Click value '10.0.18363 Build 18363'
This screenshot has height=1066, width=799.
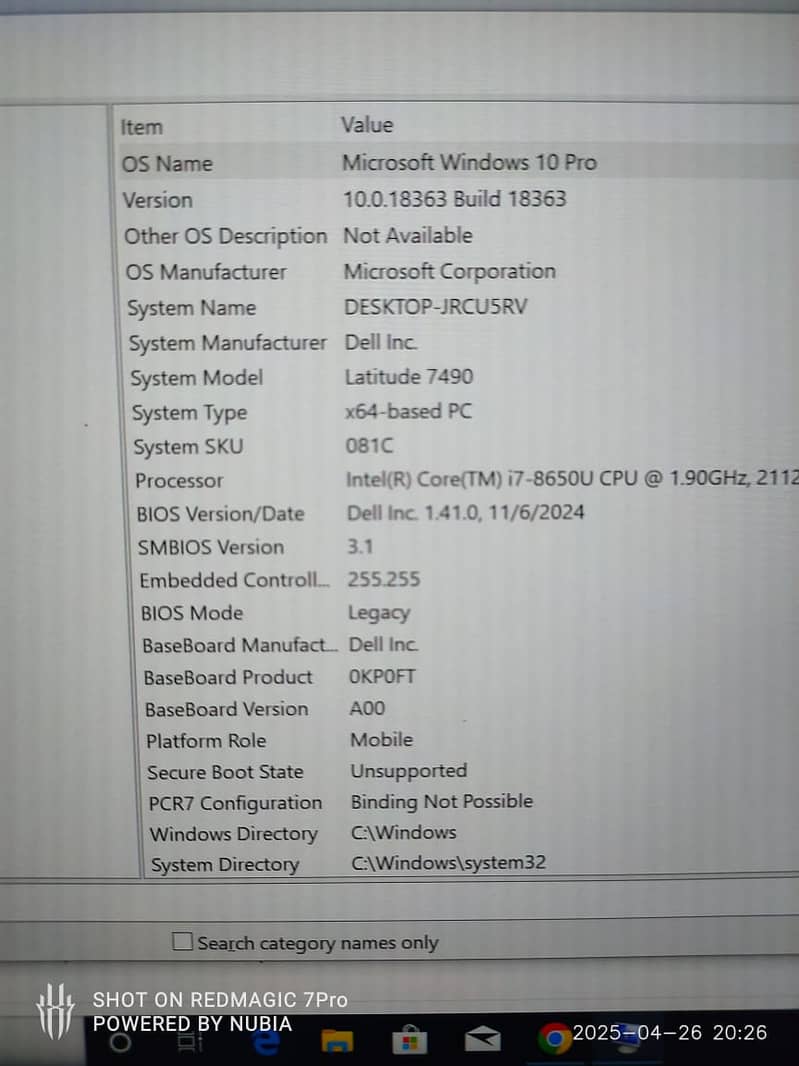(455, 199)
